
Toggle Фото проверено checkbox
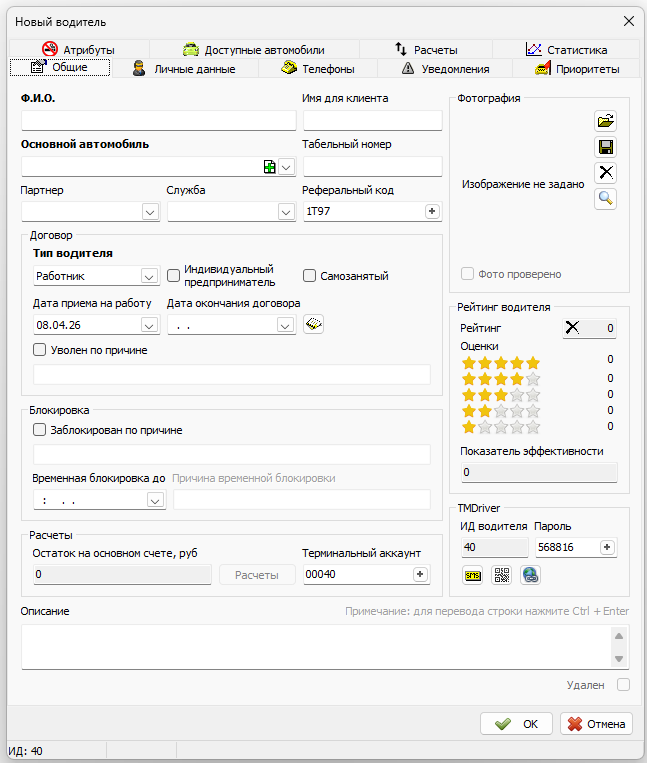pos(467,273)
